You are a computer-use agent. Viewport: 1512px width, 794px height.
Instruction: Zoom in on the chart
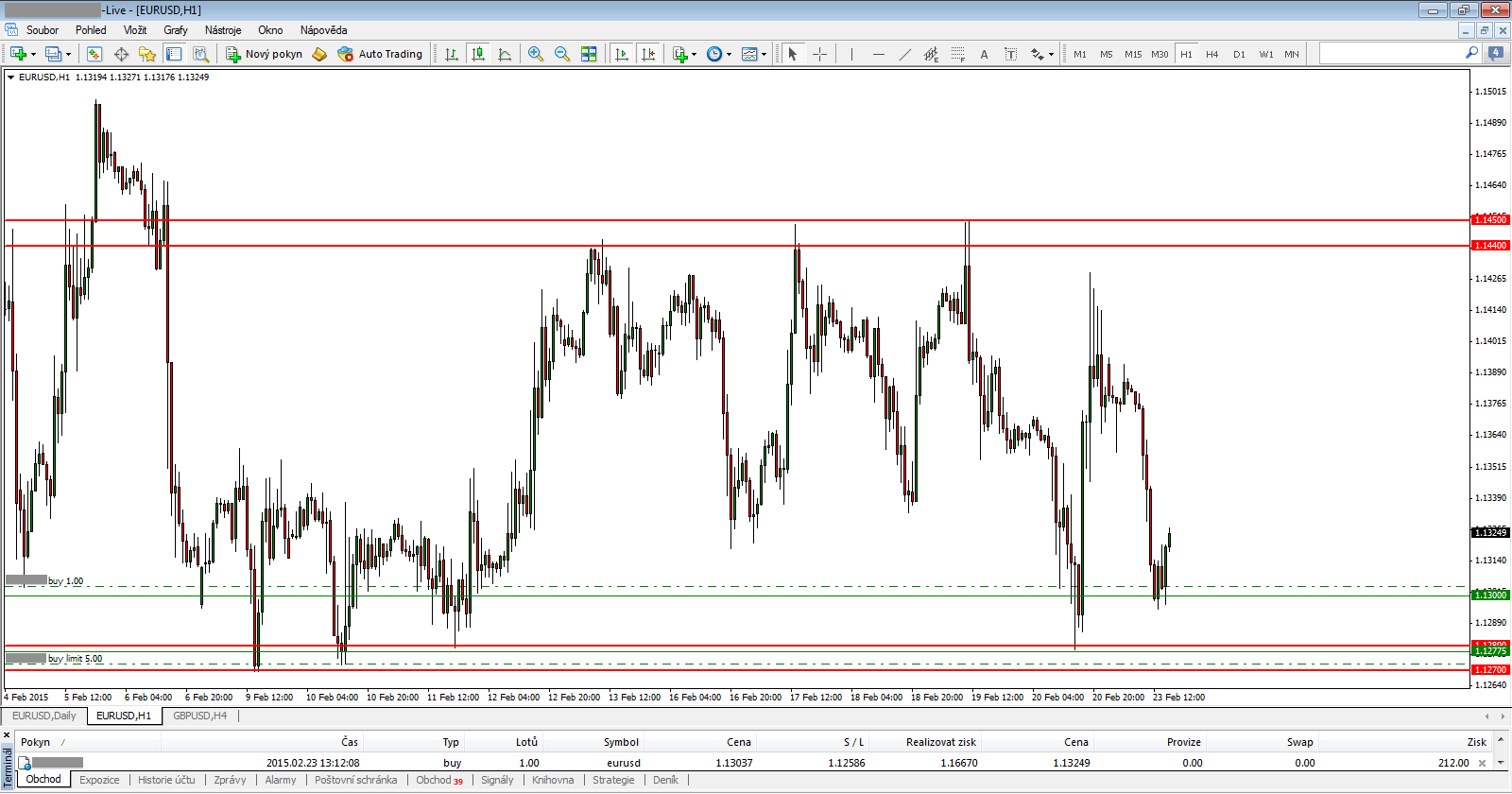(536, 54)
